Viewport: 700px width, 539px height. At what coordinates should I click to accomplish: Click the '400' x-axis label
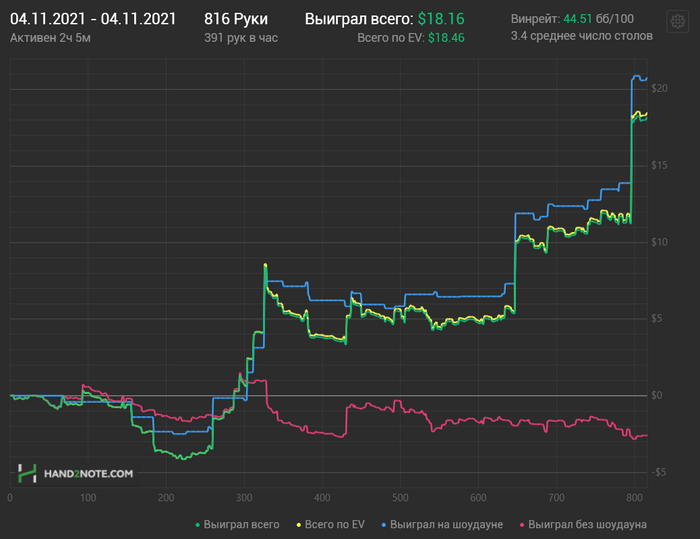coord(322,498)
